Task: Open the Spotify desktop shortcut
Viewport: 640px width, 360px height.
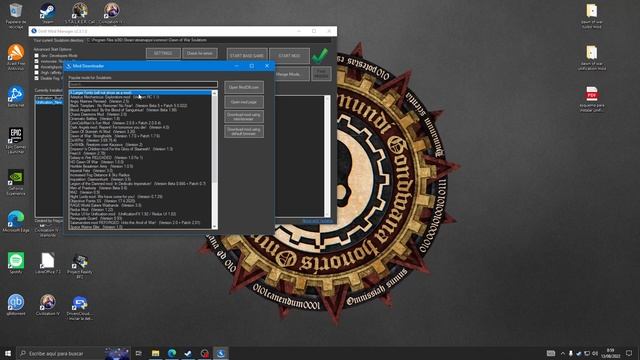Action: point(16,263)
